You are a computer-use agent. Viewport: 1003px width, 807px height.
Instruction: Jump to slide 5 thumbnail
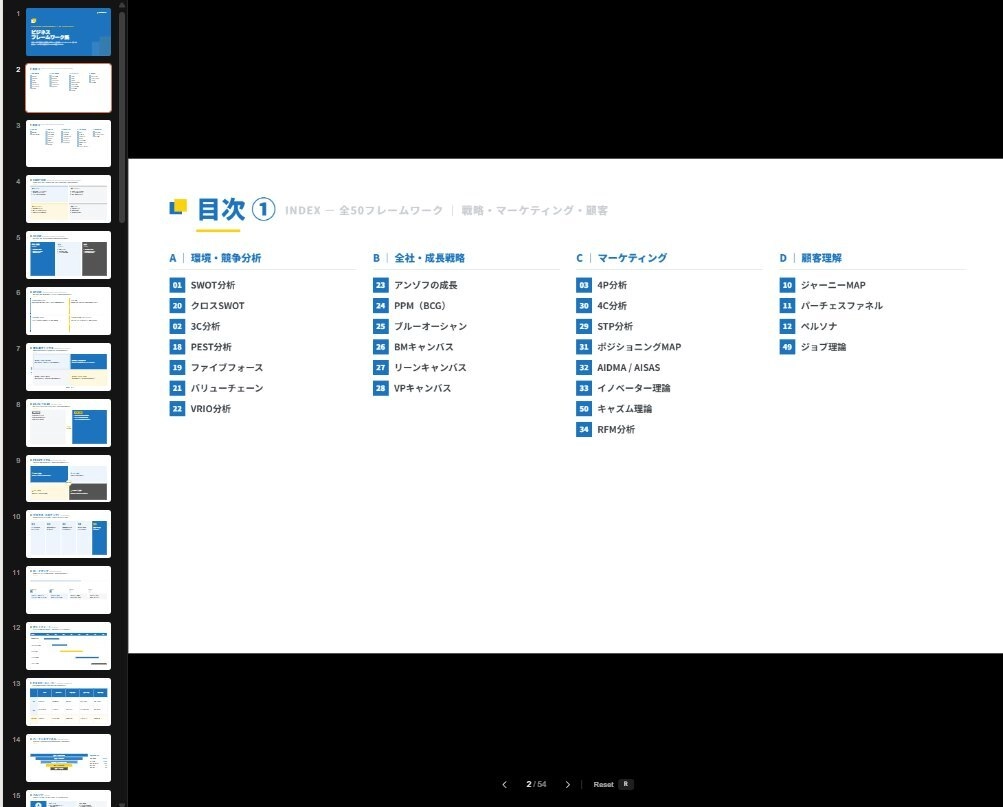click(x=68, y=255)
